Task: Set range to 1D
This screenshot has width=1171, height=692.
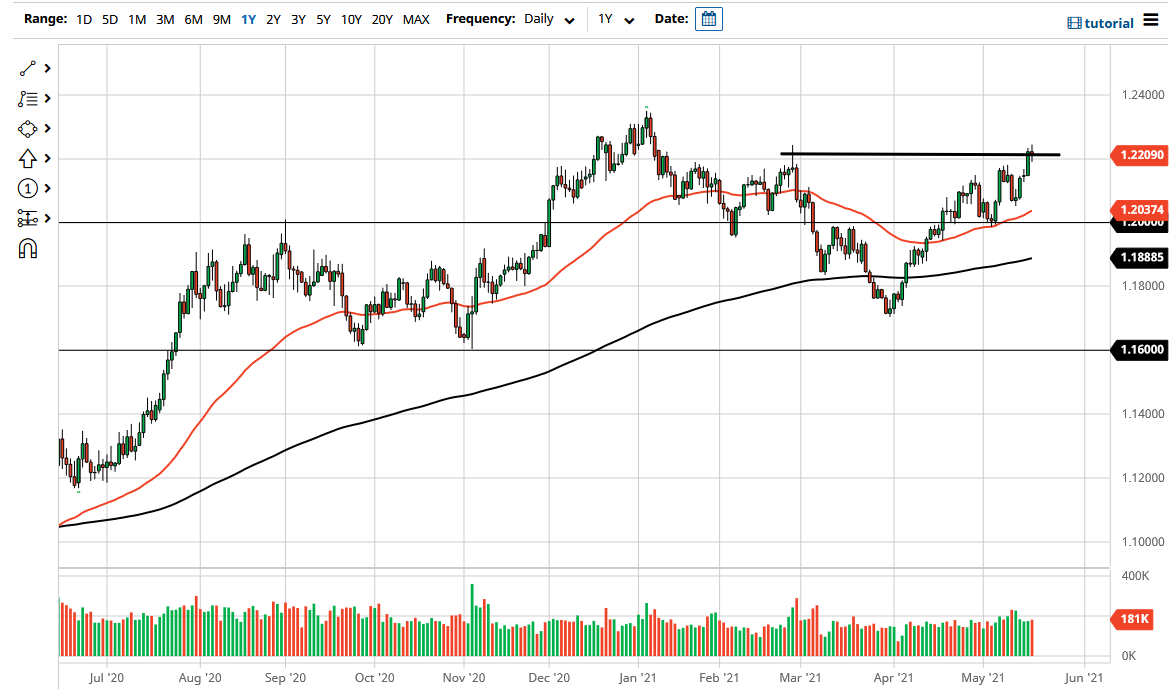Action: click(x=84, y=19)
